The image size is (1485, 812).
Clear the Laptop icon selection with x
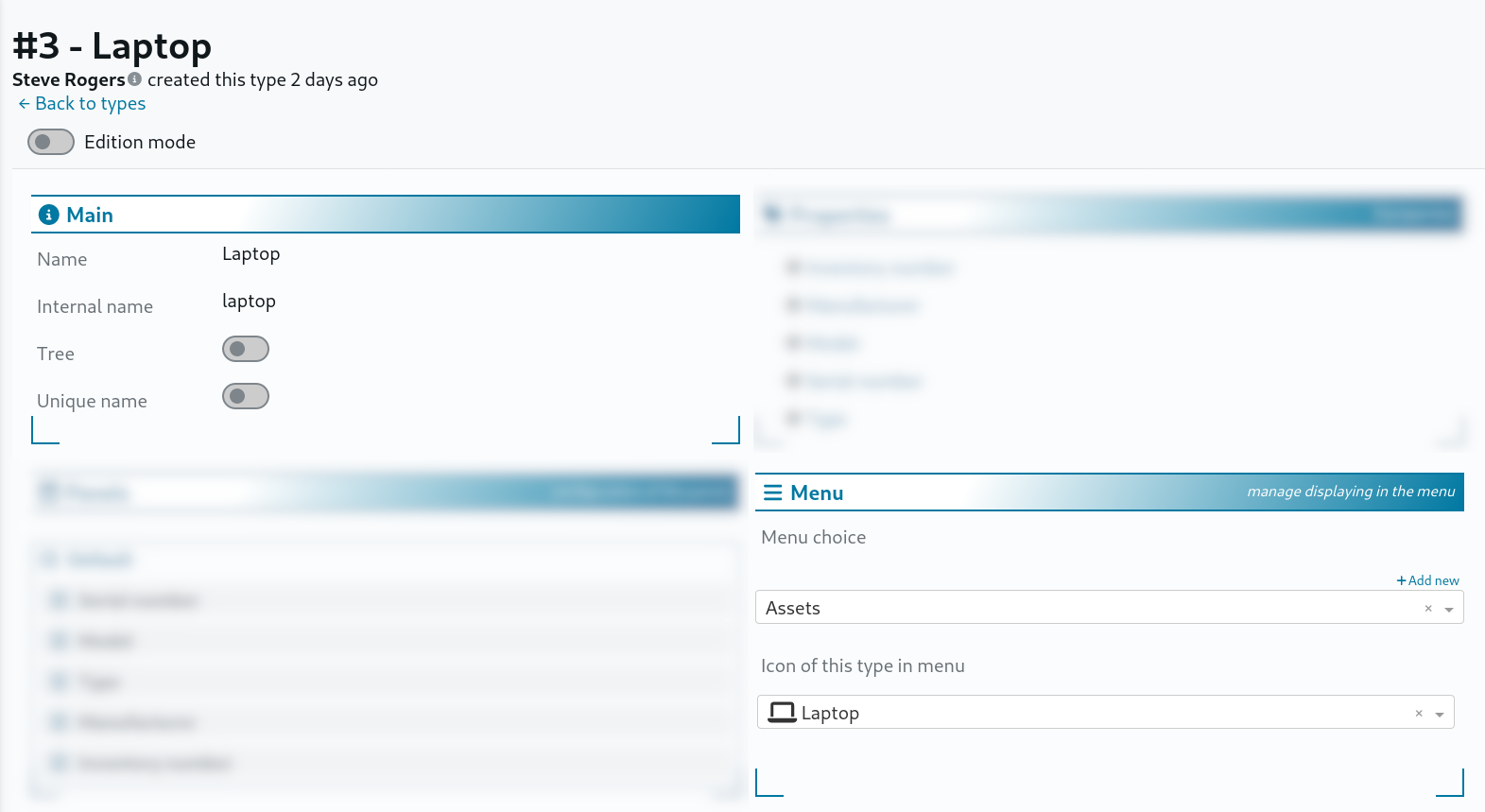click(x=1418, y=714)
